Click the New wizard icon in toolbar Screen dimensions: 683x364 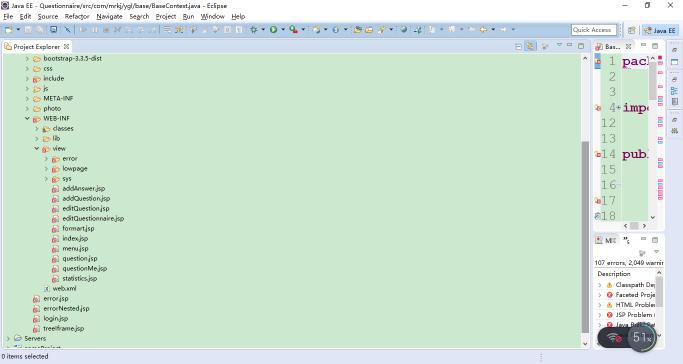(8, 30)
